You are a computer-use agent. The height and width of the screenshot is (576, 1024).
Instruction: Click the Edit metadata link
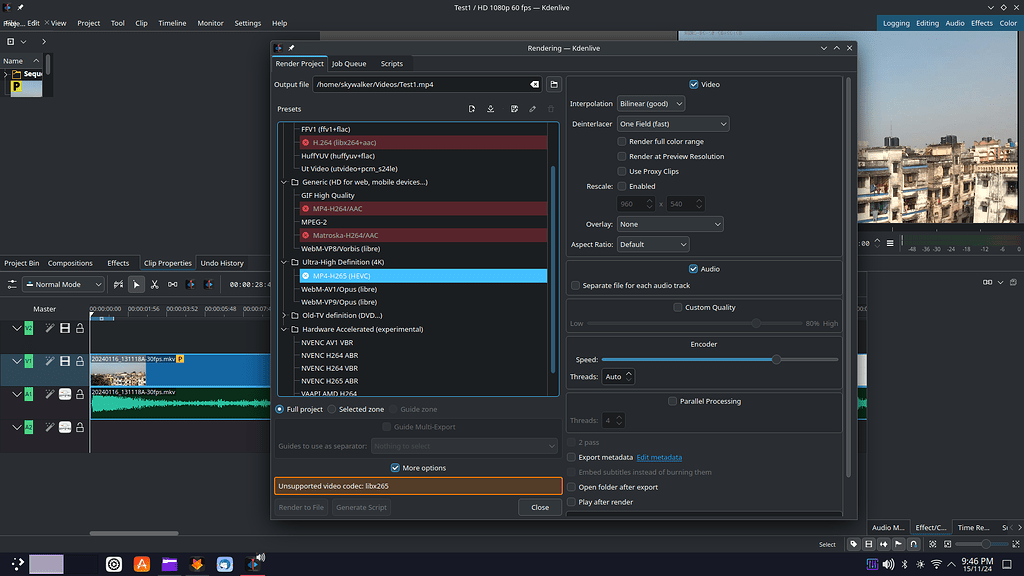point(659,457)
